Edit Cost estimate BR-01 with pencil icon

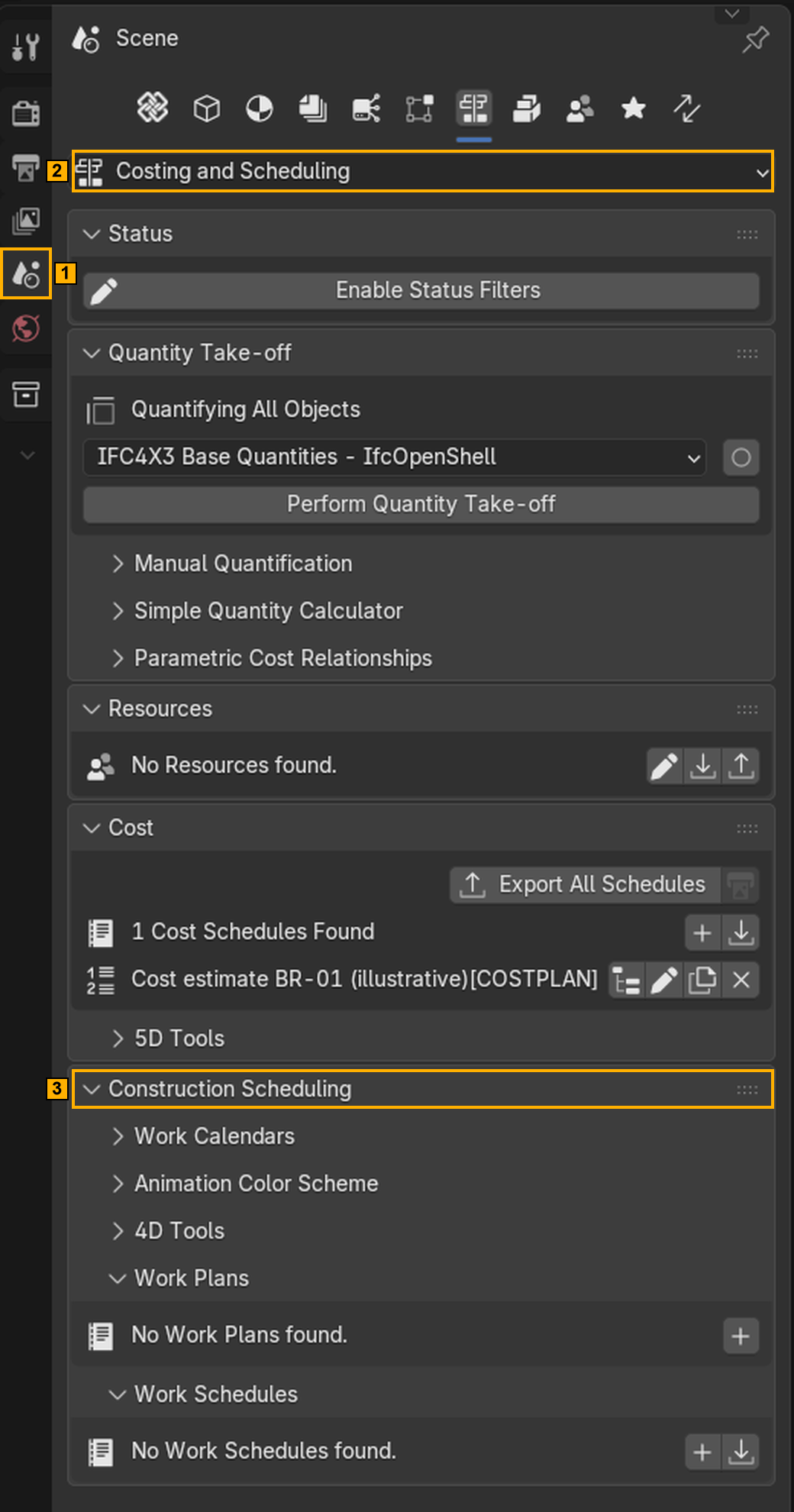(x=664, y=980)
